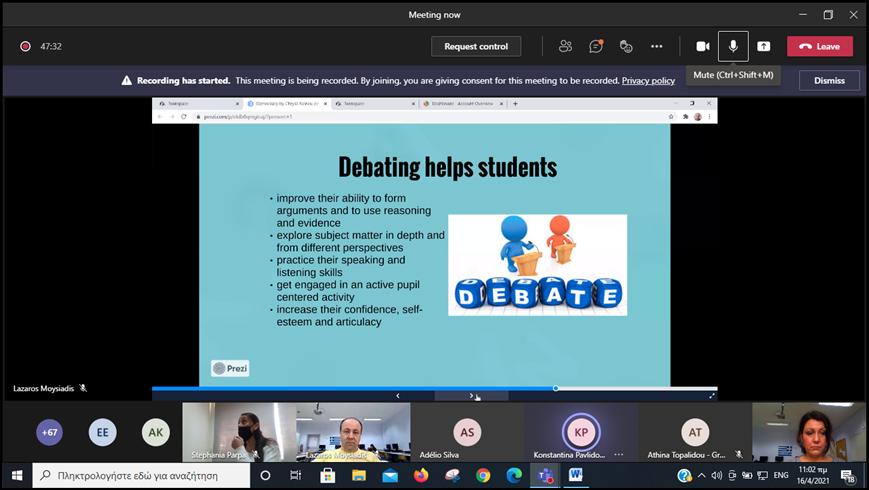Screen dimensions: 869x490
Task: Open the Windows Start menu
Action: pyautogui.click(x=17, y=476)
